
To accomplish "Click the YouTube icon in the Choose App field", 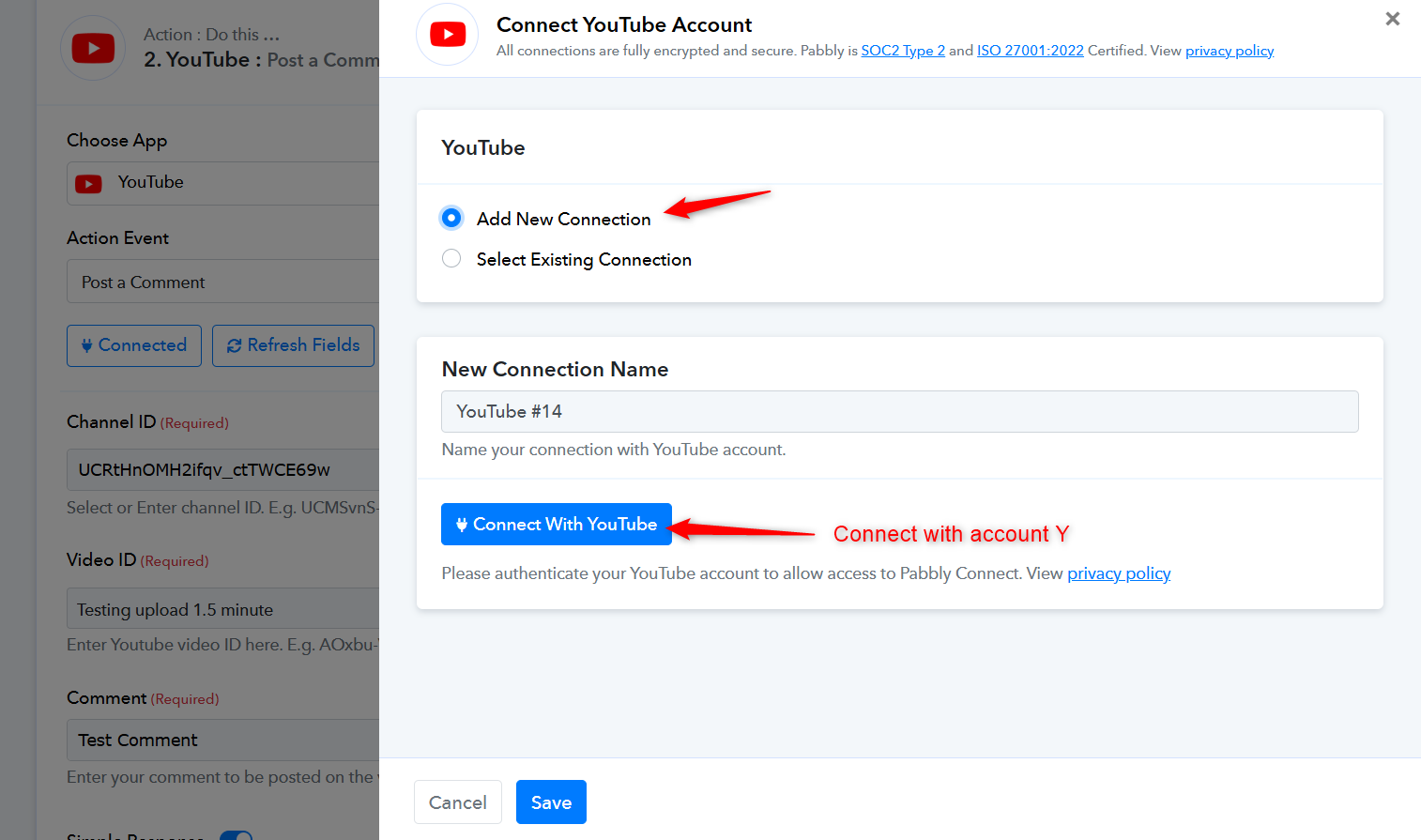I will 89,184.
